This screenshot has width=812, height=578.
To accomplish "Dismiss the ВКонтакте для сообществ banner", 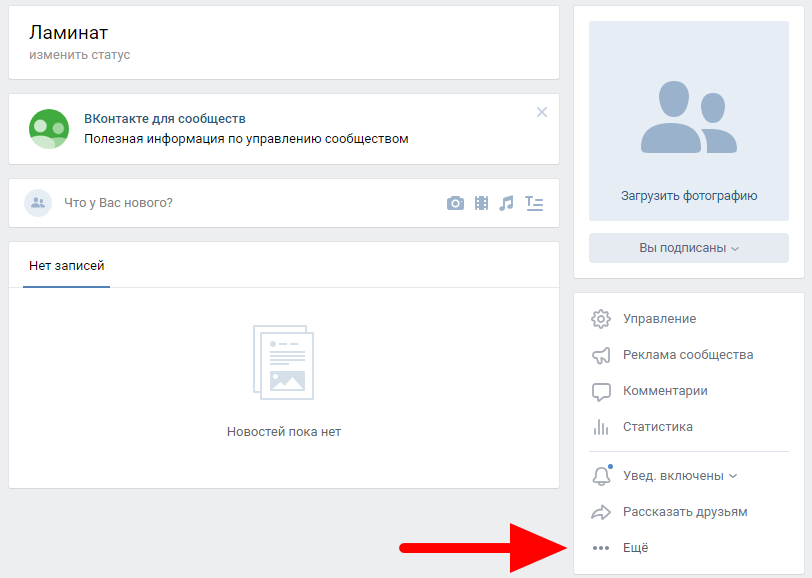I will pyautogui.click(x=542, y=112).
